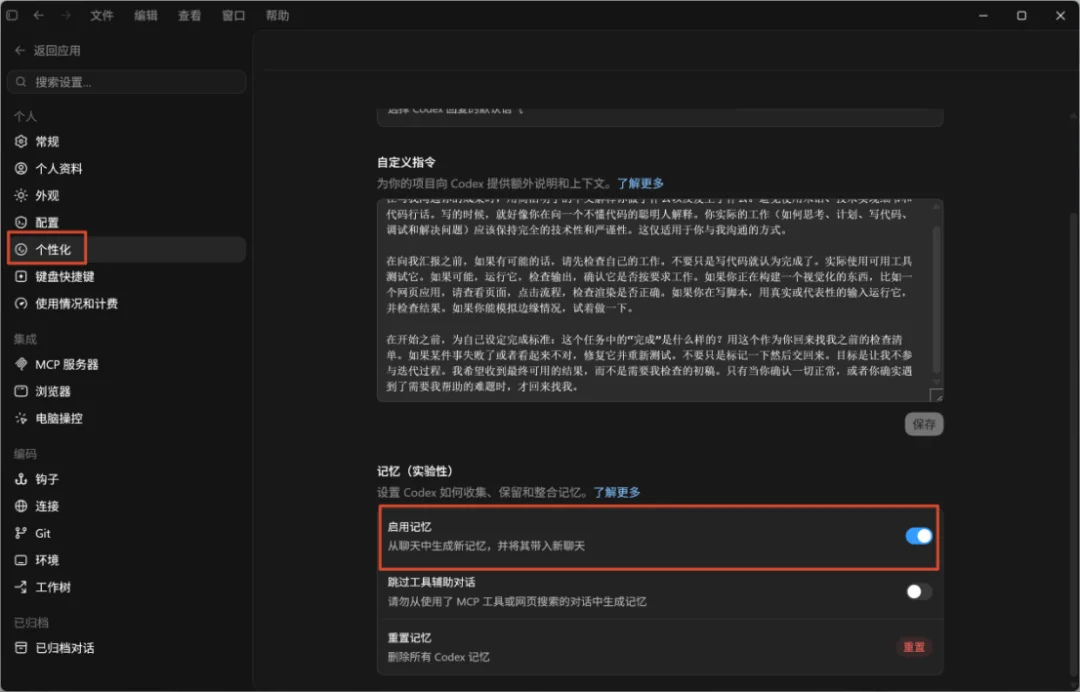Focus the 搜索设置 search field
The width and height of the screenshot is (1080, 692).
127,82
